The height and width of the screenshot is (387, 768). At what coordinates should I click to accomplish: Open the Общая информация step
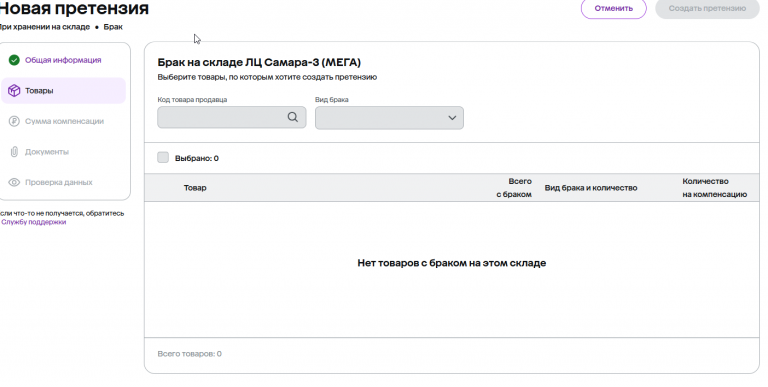pos(63,60)
